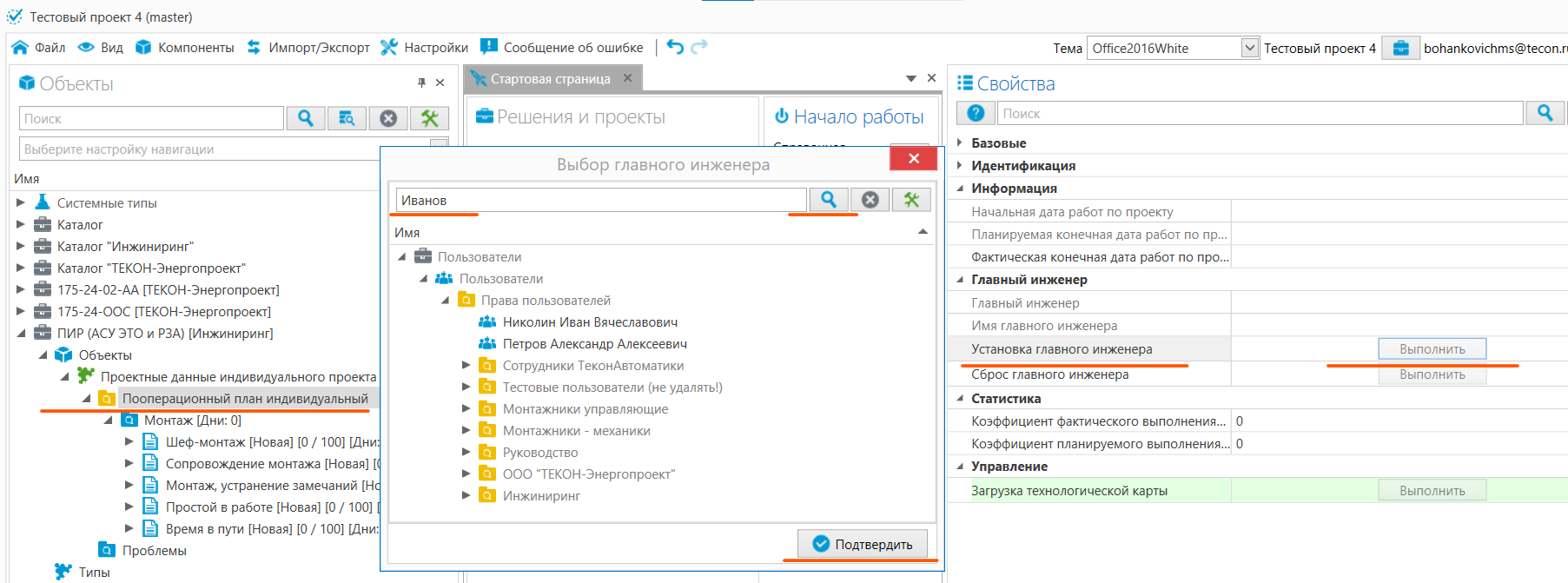Click the Objects panel advanced search icon
Viewport: 1568px width, 583px height.
pyautogui.click(x=347, y=118)
